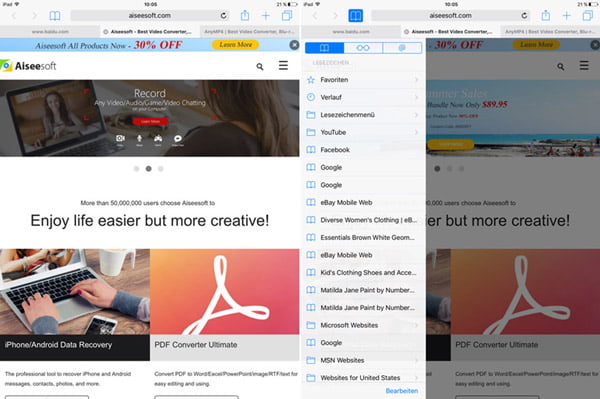This screenshot has height=399, width=600.
Task: Open PDF Converter Ultimate card on left page
Action: pyautogui.click(x=225, y=305)
